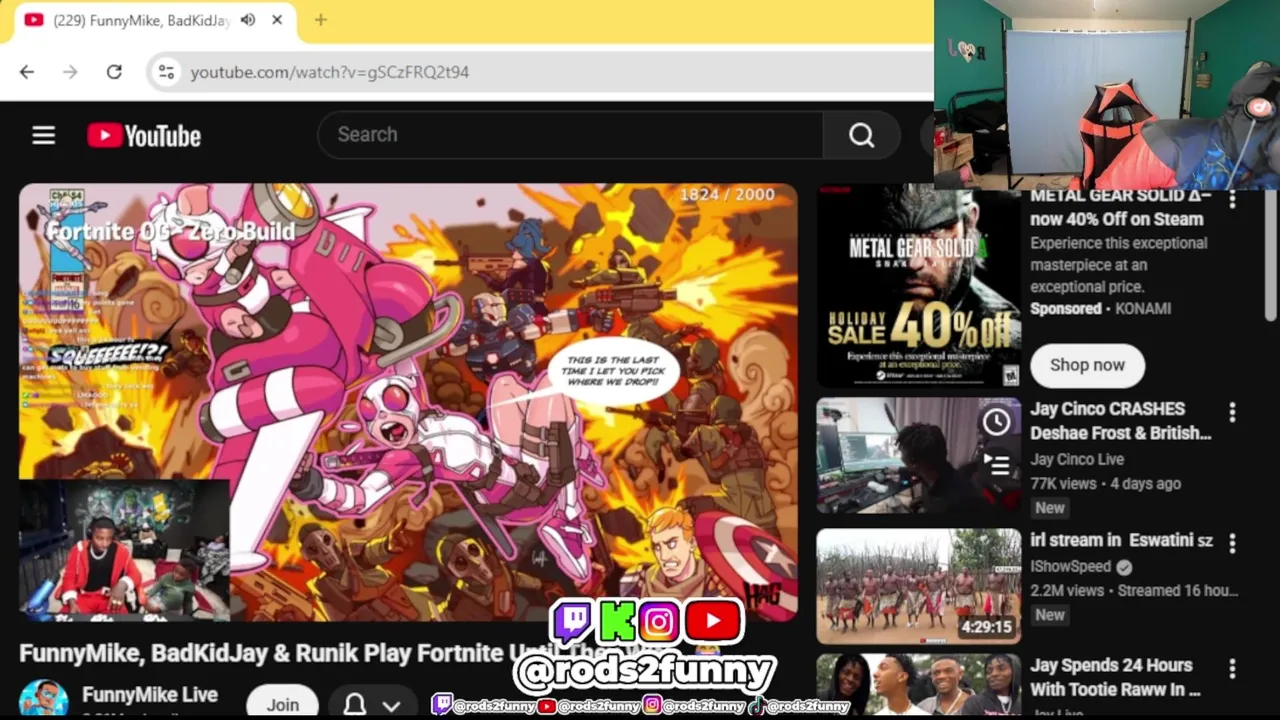Open irl stream in Eswatini thumbnail

pos(918,586)
